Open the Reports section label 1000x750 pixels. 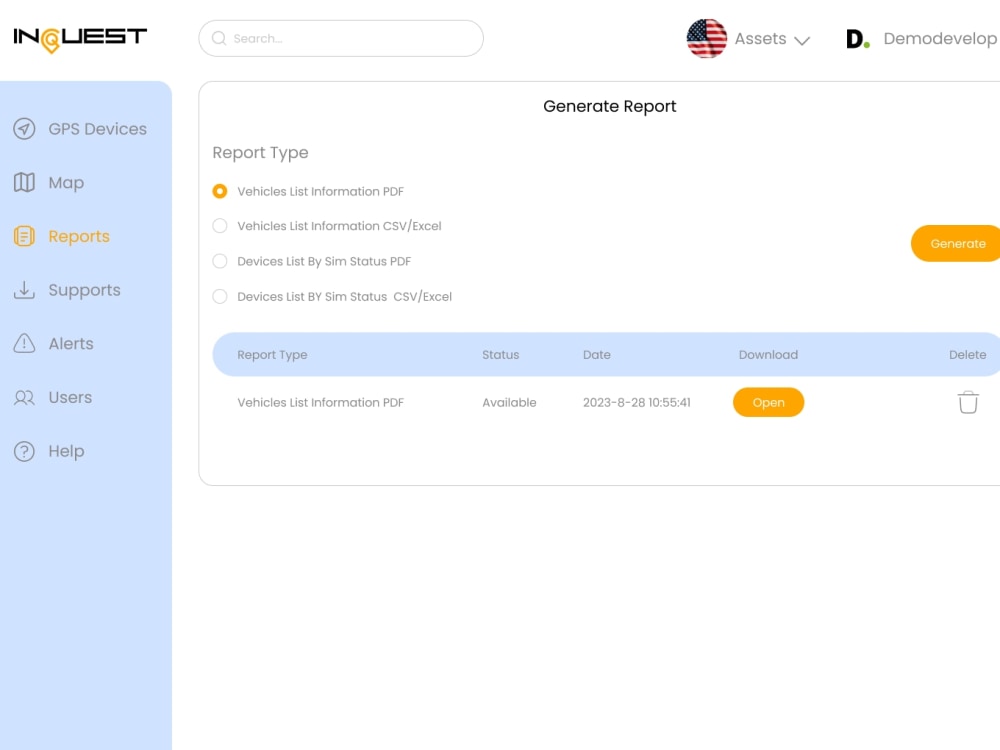(79, 237)
